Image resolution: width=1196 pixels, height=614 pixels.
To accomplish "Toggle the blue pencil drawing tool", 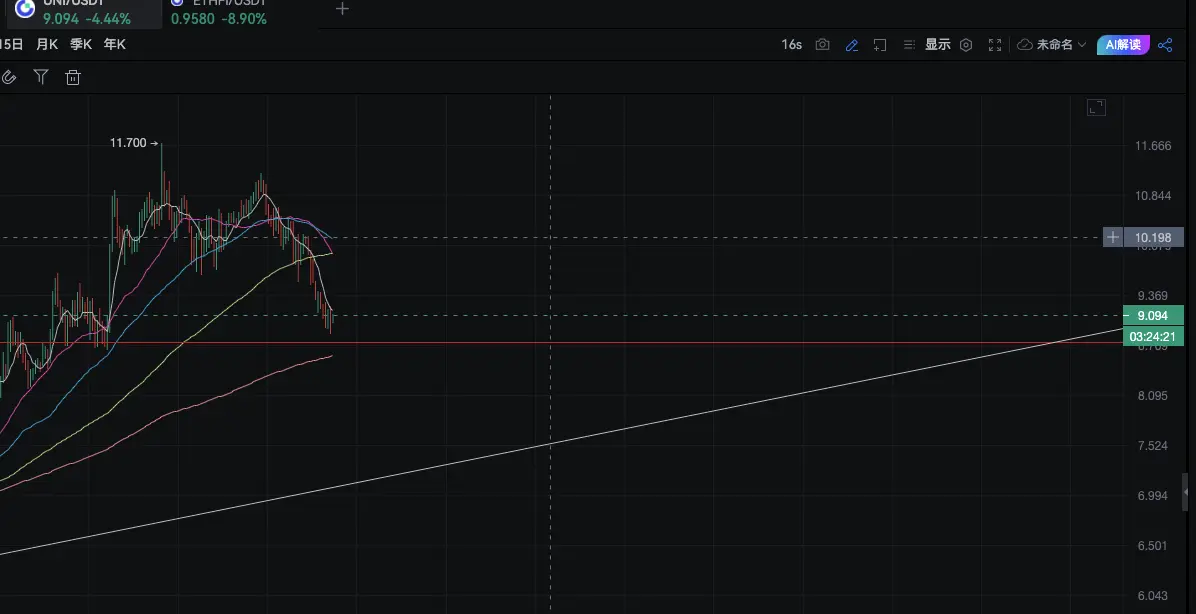I will pos(852,45).
